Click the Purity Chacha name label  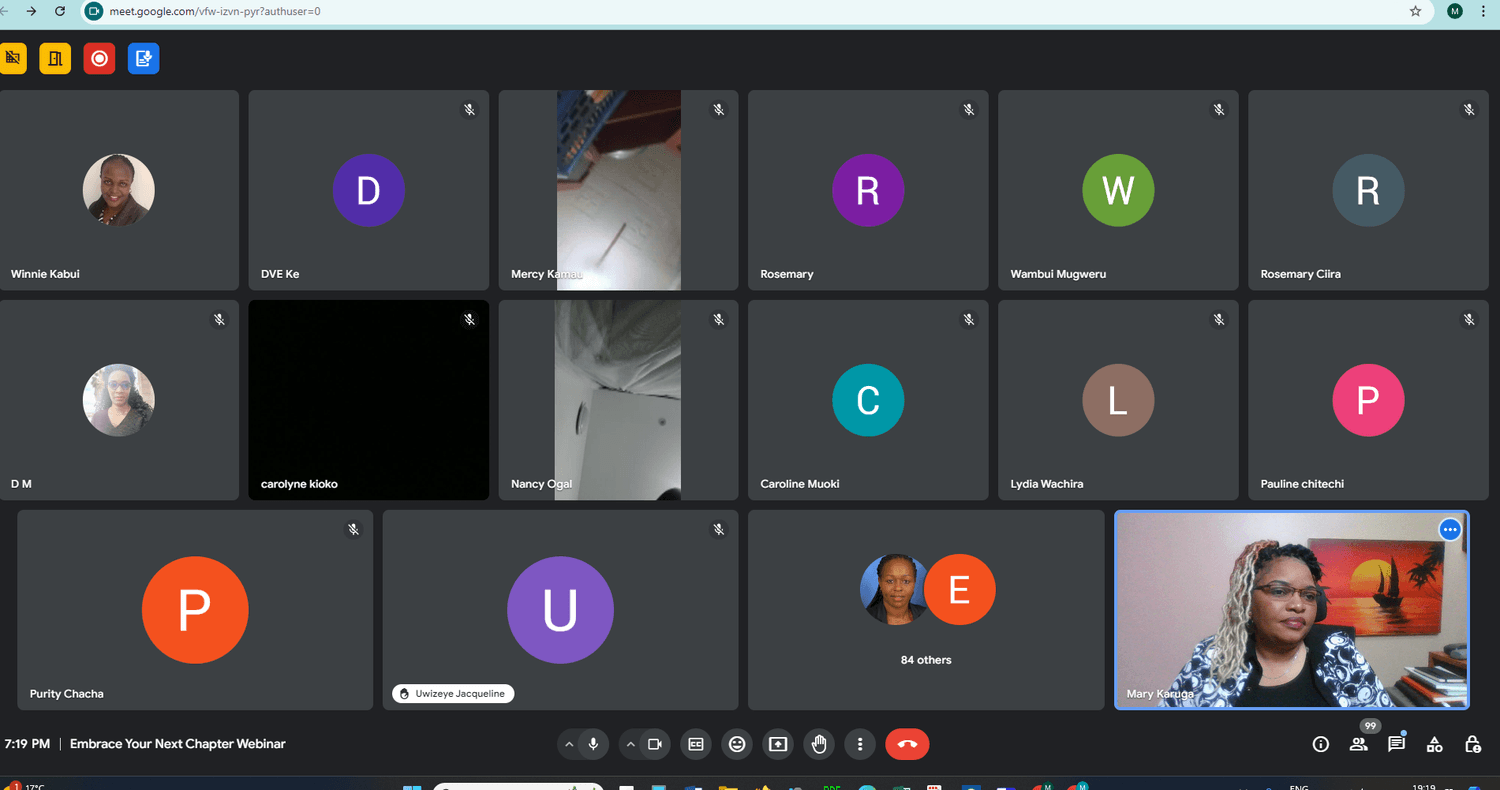pos(67,694)
